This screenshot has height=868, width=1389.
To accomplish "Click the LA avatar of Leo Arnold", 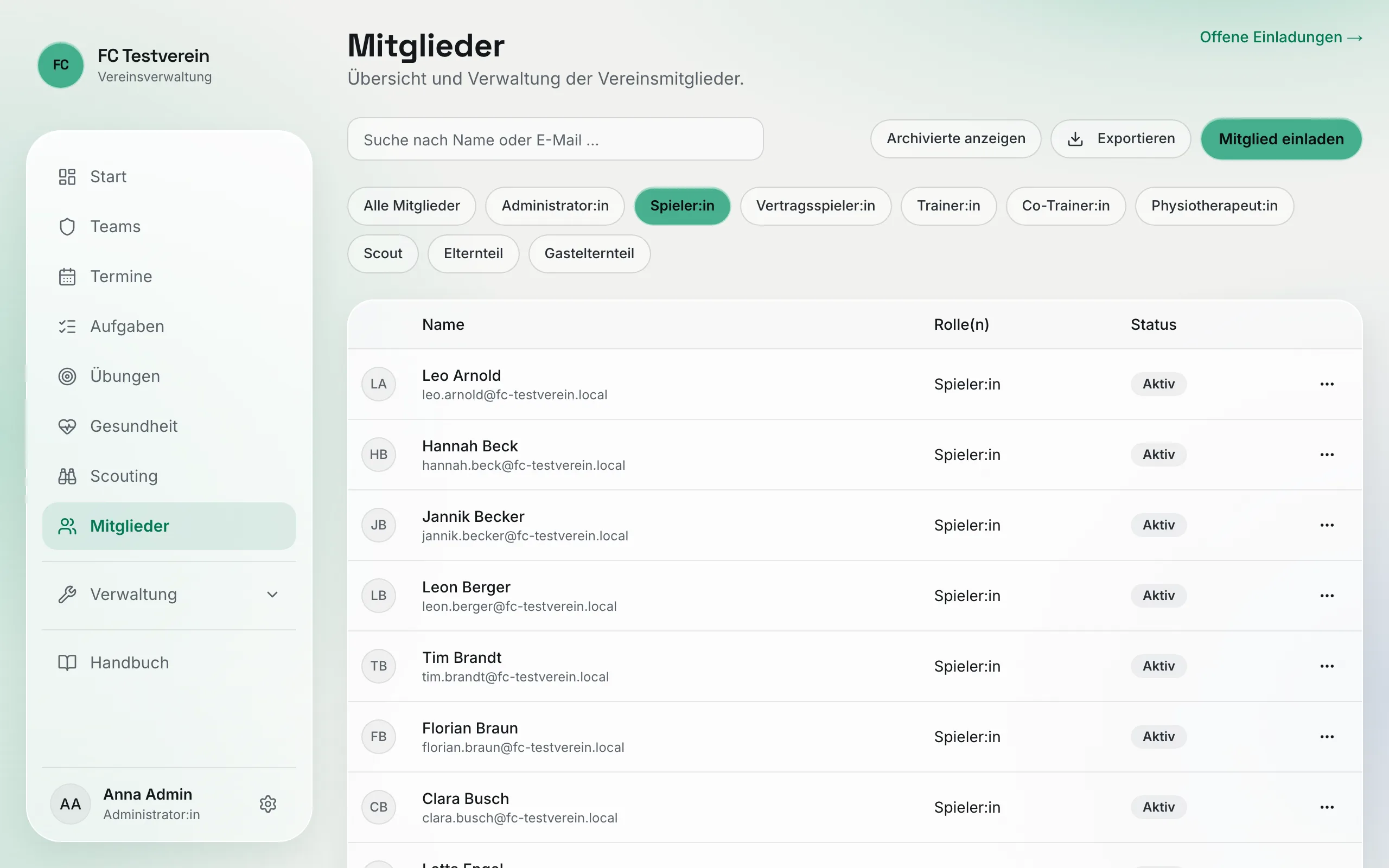I will (378, 384).
